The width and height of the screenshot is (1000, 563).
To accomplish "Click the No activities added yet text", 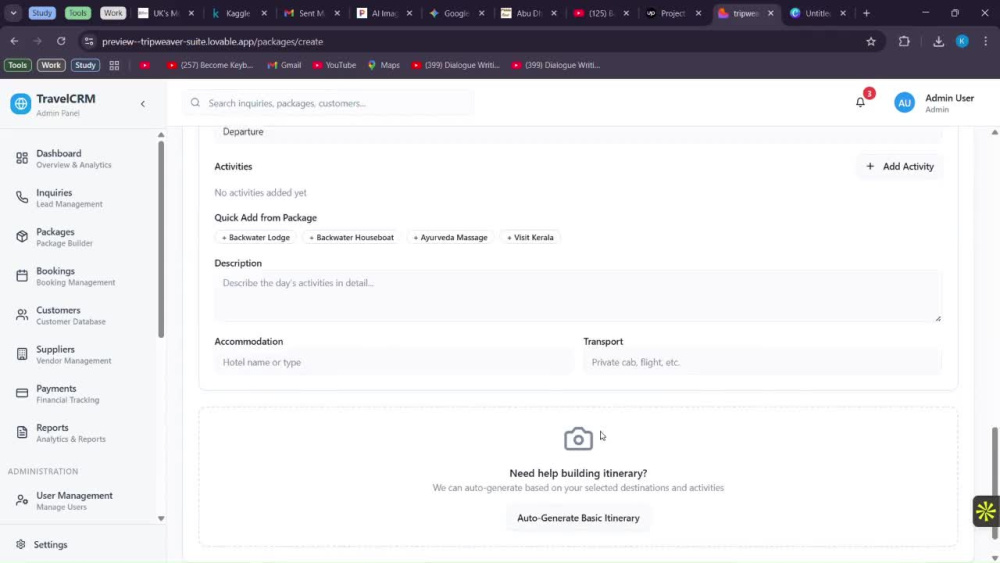I will click(260, 193).
